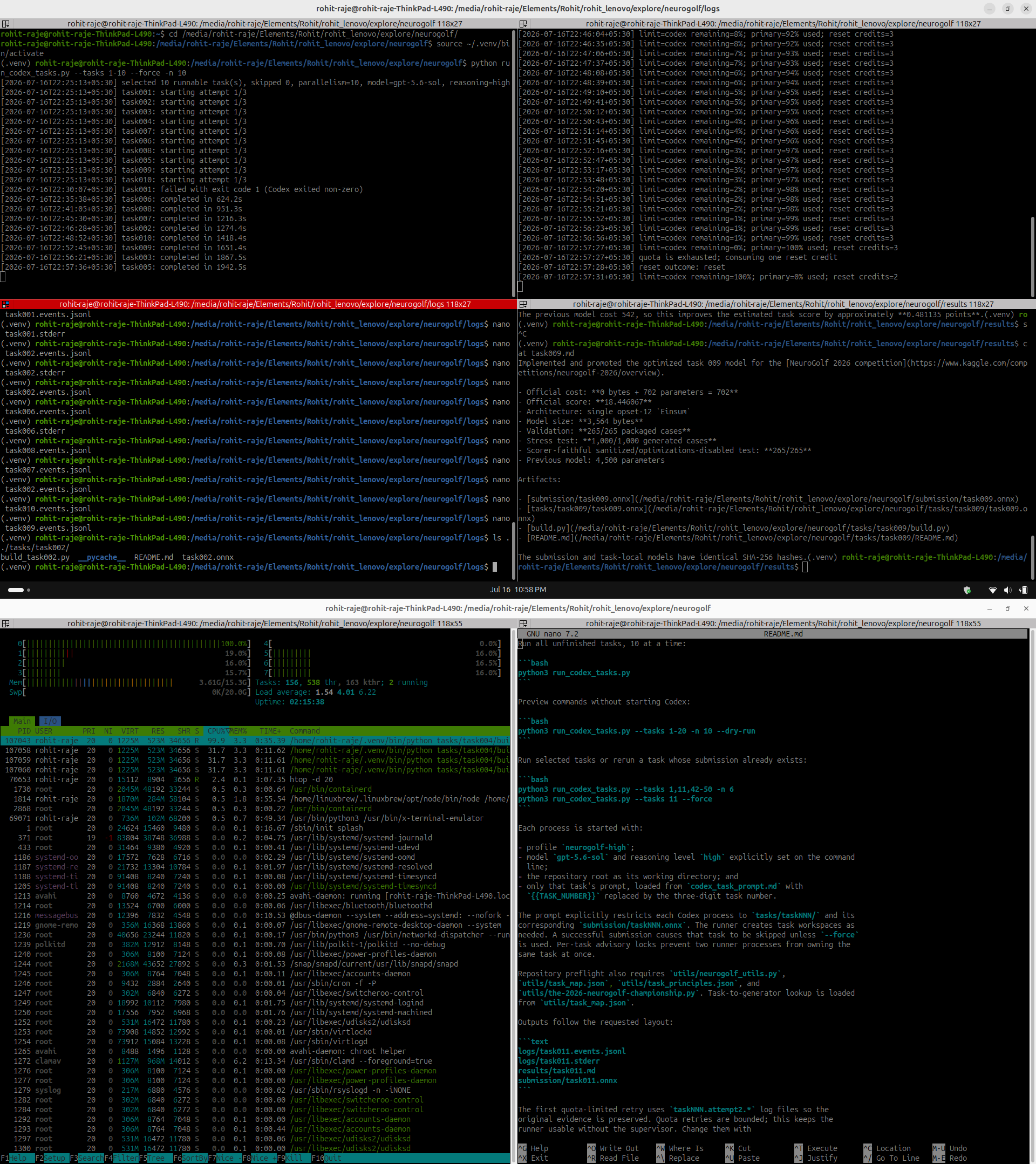Open the F6 SortBy menu in htop
1036x1164 pixels.
(x=190, y=1158)
